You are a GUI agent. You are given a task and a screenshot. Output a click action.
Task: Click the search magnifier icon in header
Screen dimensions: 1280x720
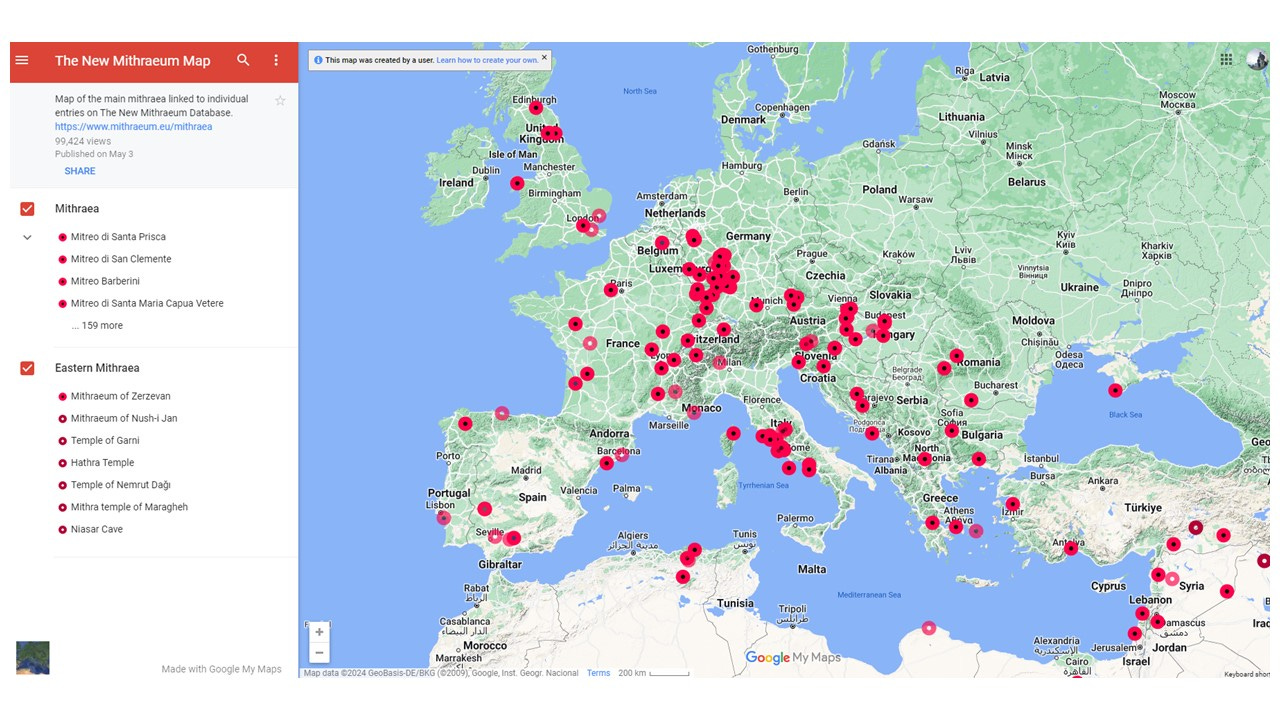coord(243,60)
